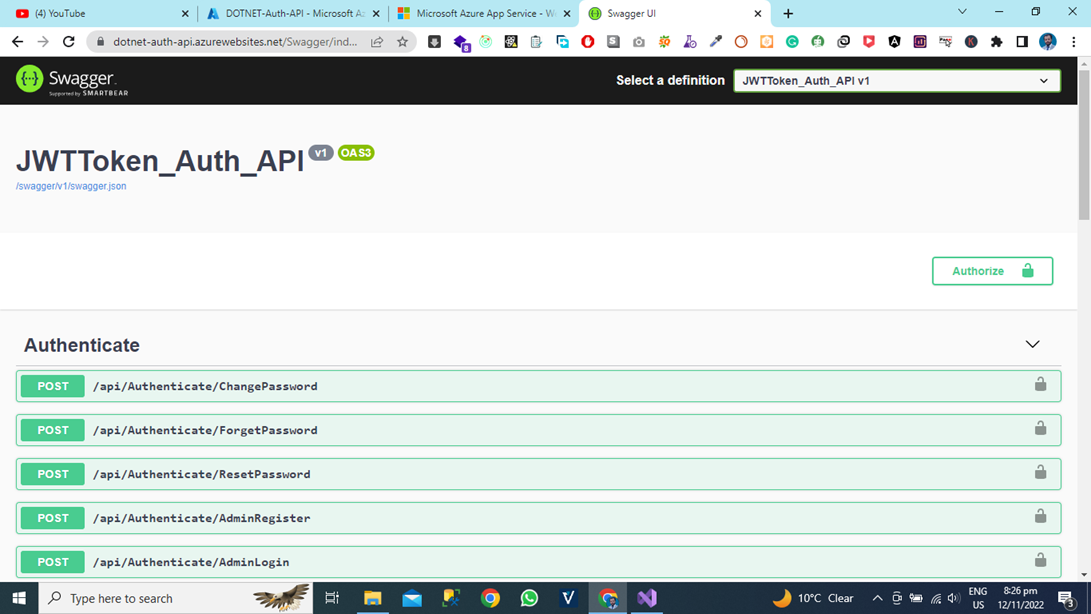1091x614 pixels.
Task: Open the Grammarly extension icon
Action: pos(791,42)
